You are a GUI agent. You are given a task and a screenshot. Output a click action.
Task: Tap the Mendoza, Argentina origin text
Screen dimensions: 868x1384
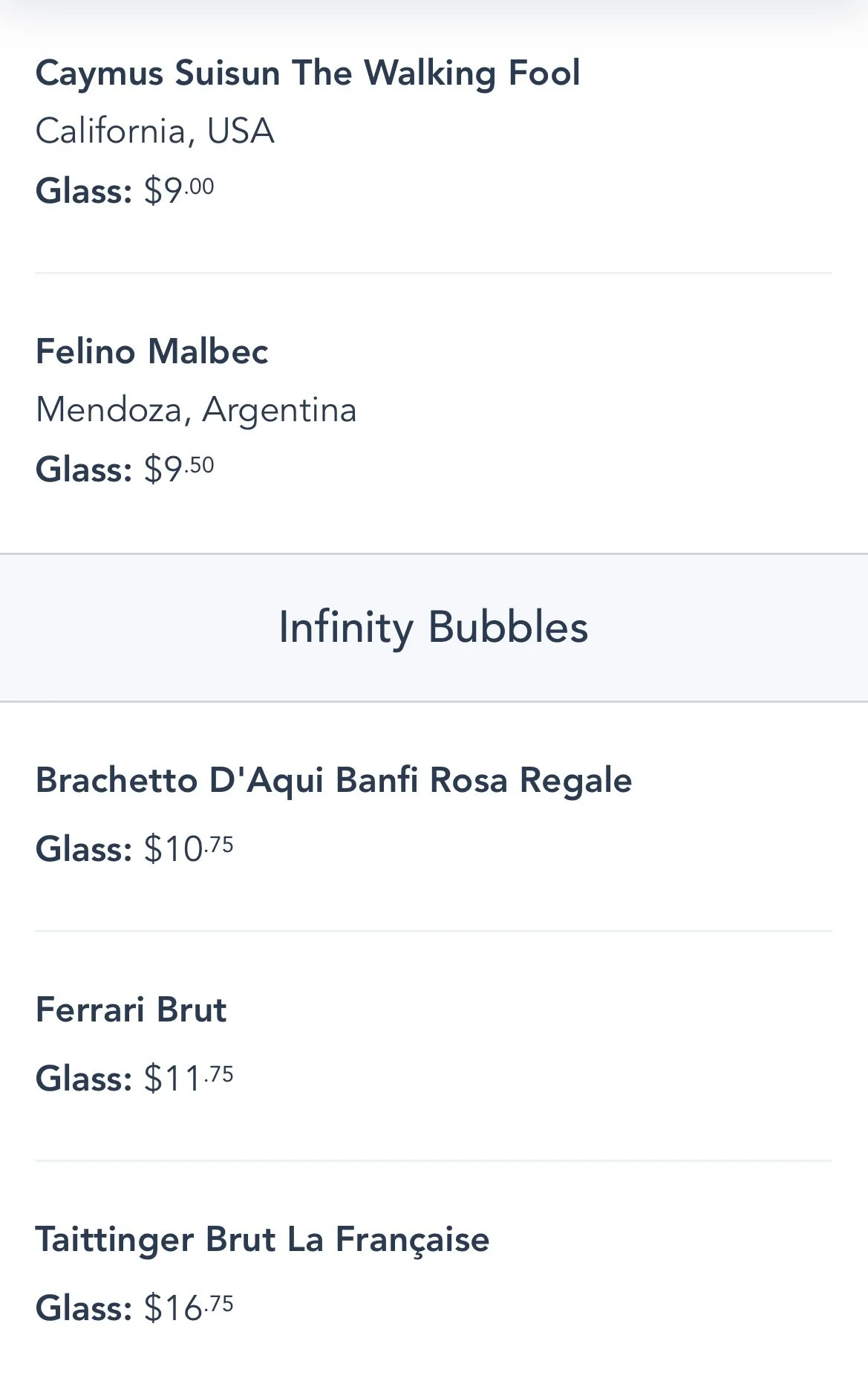(196, 410)
